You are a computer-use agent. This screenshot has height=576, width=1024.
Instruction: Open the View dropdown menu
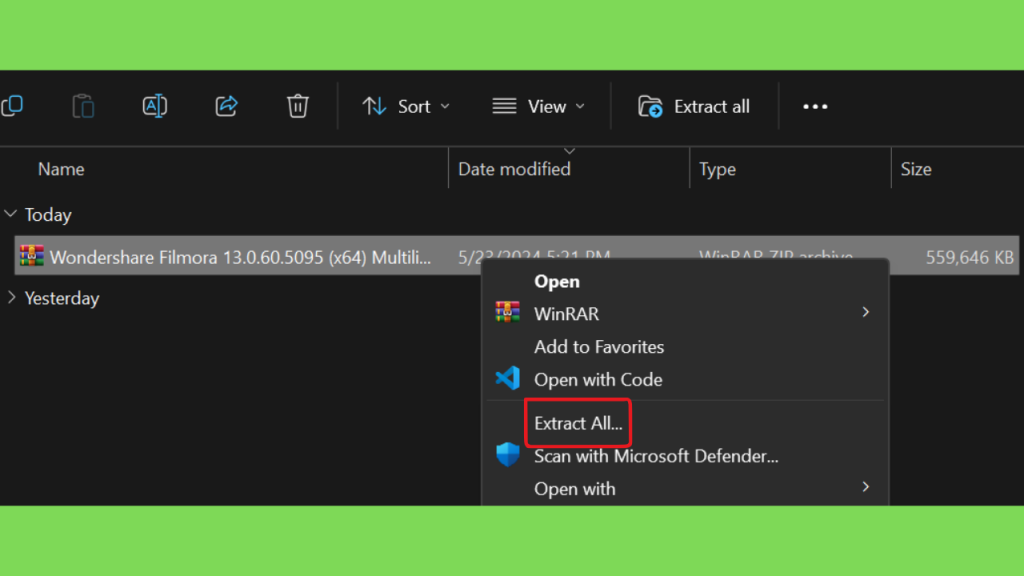[x=539, y=106]
